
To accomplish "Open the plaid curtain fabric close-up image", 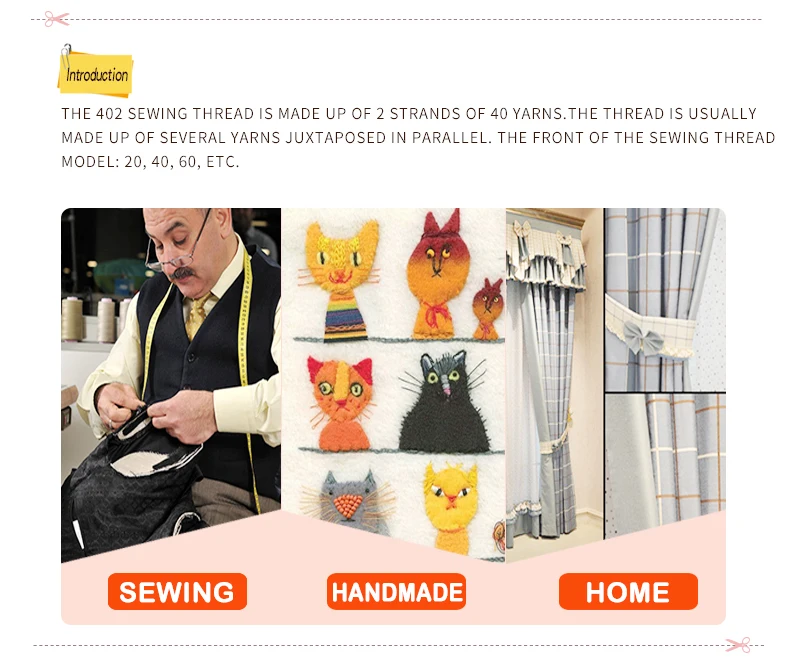I will (665, 463).
